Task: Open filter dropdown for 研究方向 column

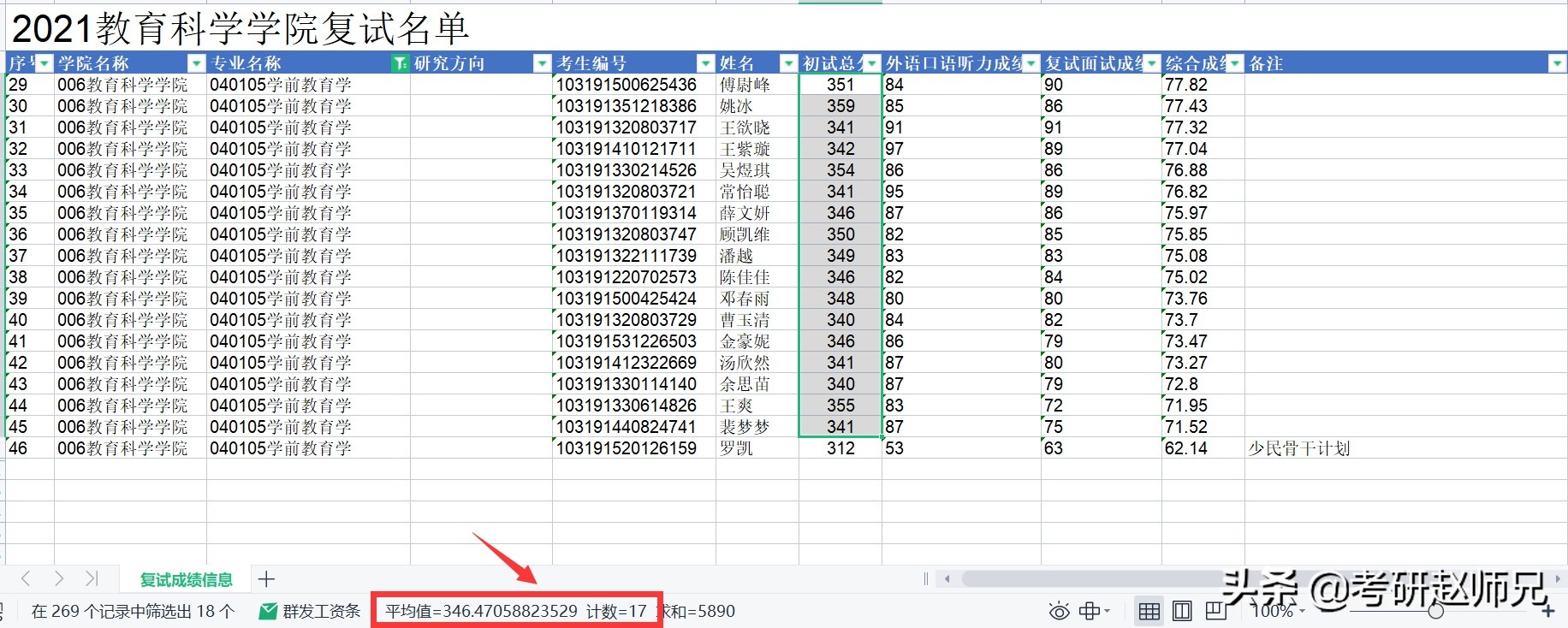Action: pyautogui.click(x=542, y=63)
